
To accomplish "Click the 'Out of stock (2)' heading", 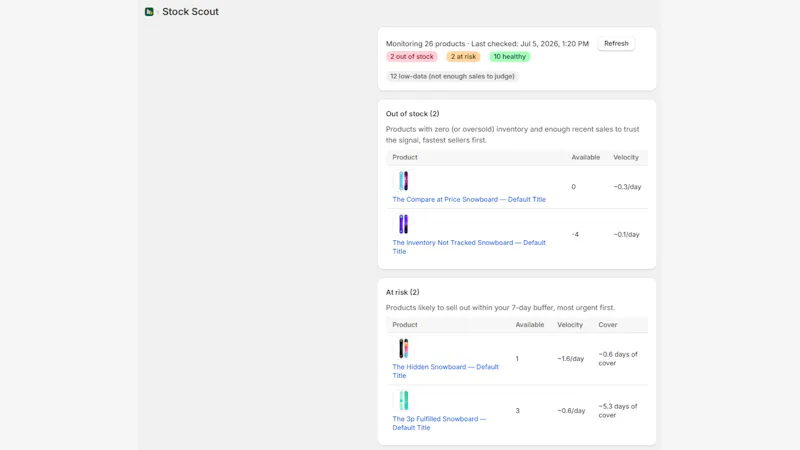I will click(x=412, y=114).
